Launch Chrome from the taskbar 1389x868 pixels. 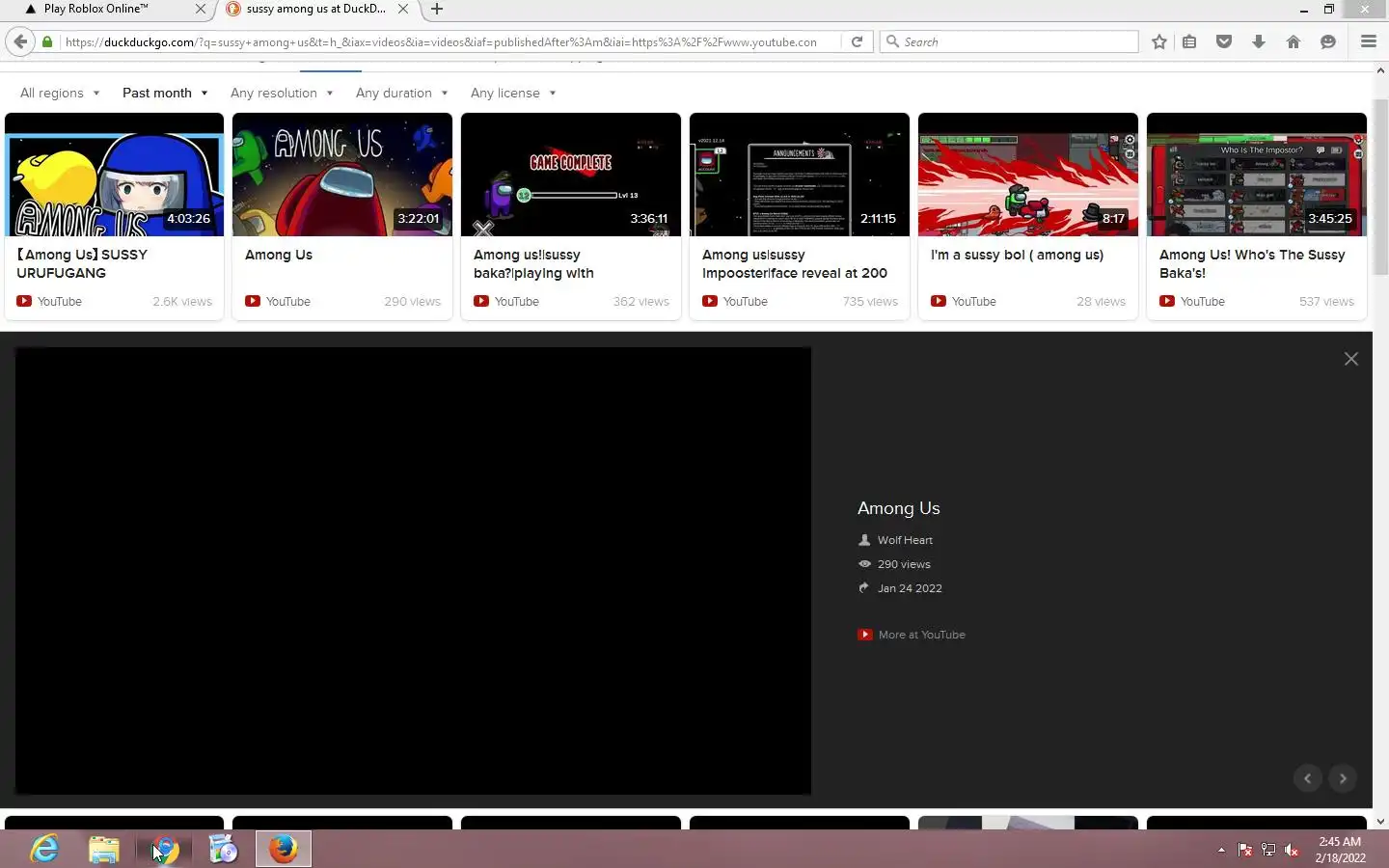pyautogui.click(x=165, y=849)
